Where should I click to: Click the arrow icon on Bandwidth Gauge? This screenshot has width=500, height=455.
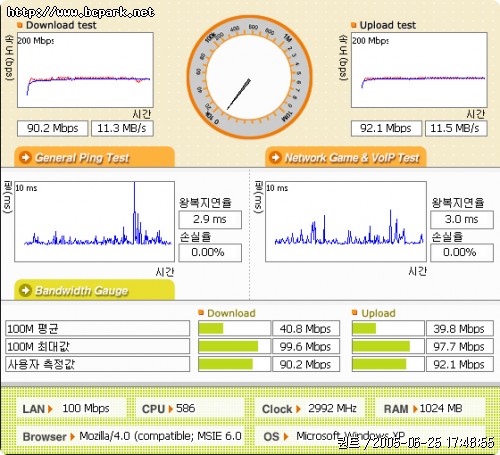click(x=25, y=290)
